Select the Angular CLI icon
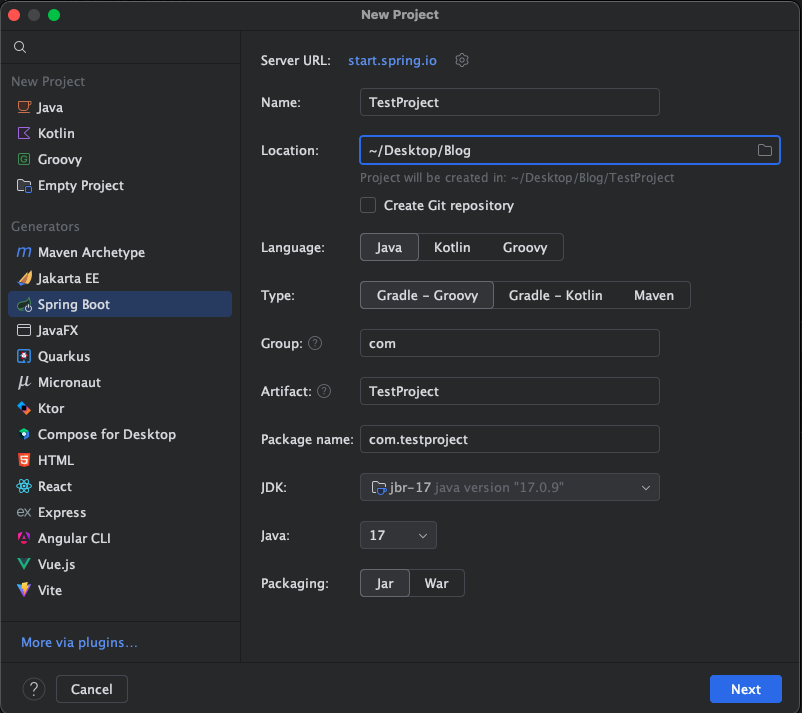 click(x=24, y=538)
